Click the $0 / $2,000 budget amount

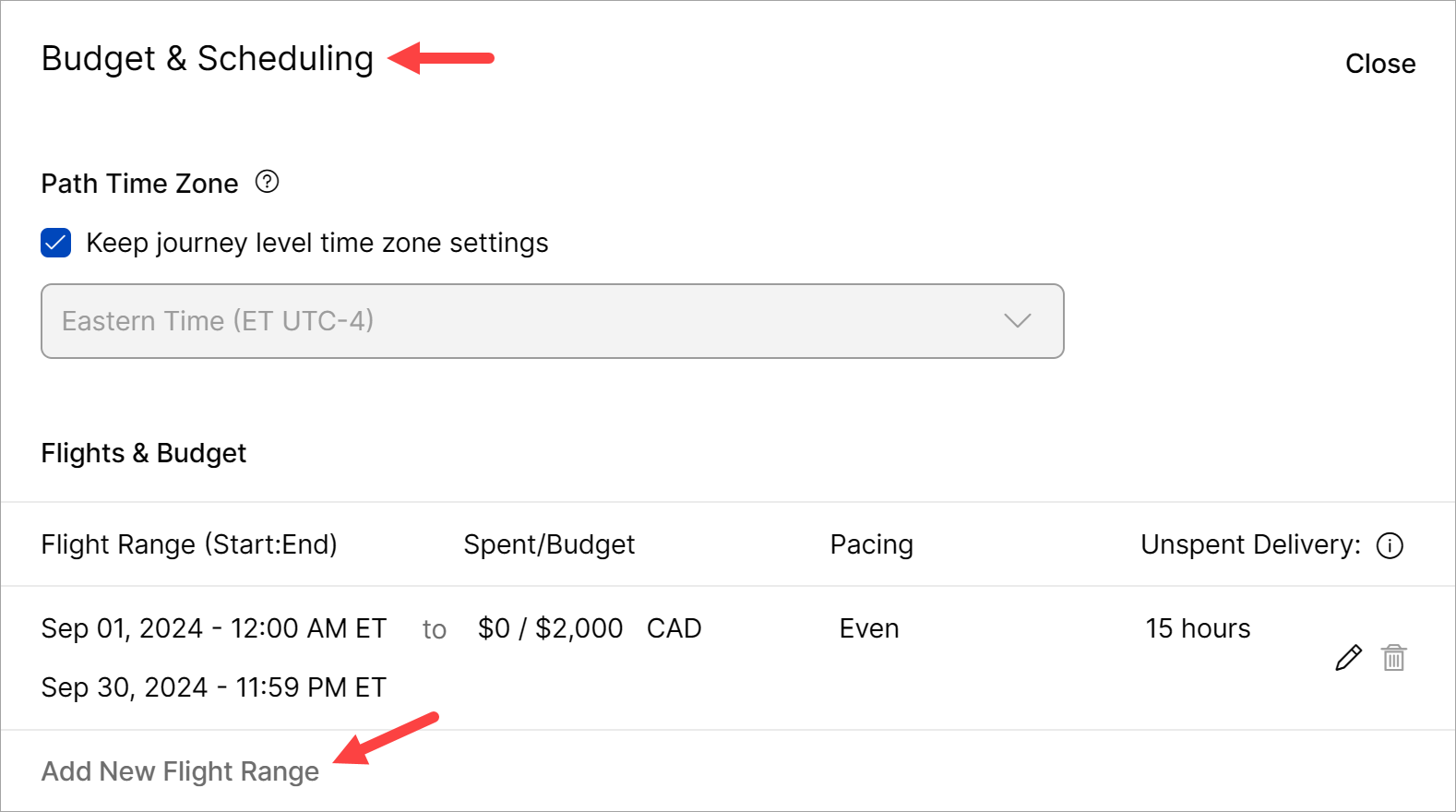(550, 628)
